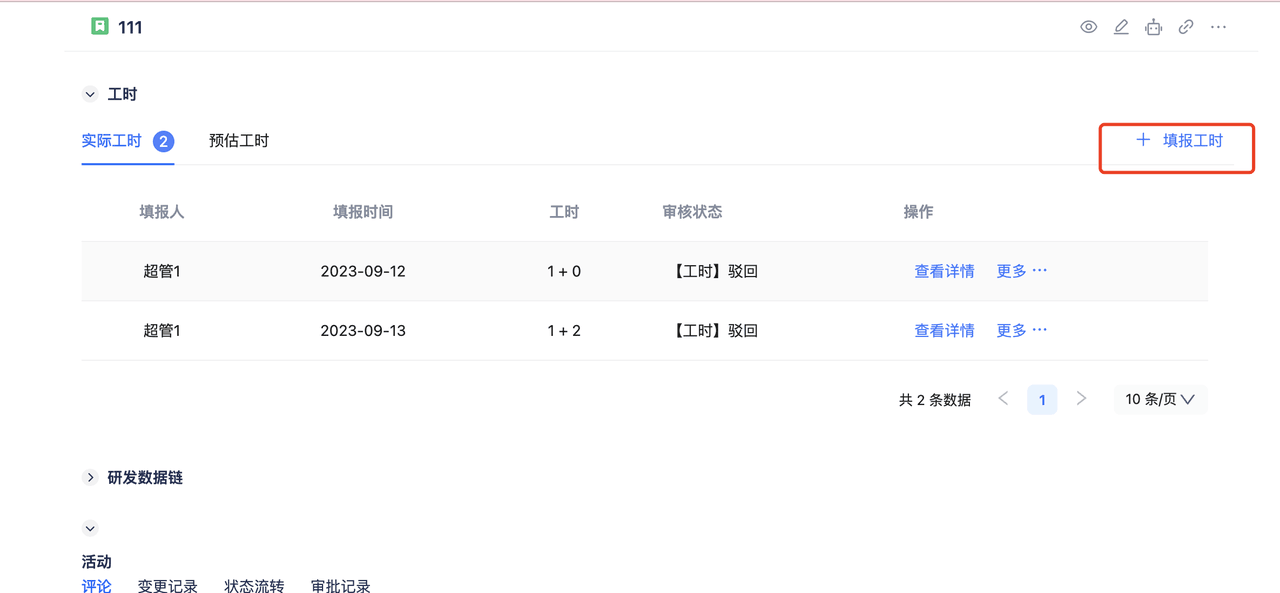This screenshot has height=593, width=1280.
Task: Collapse the 活动 section chevron
Action: point(90,529)
